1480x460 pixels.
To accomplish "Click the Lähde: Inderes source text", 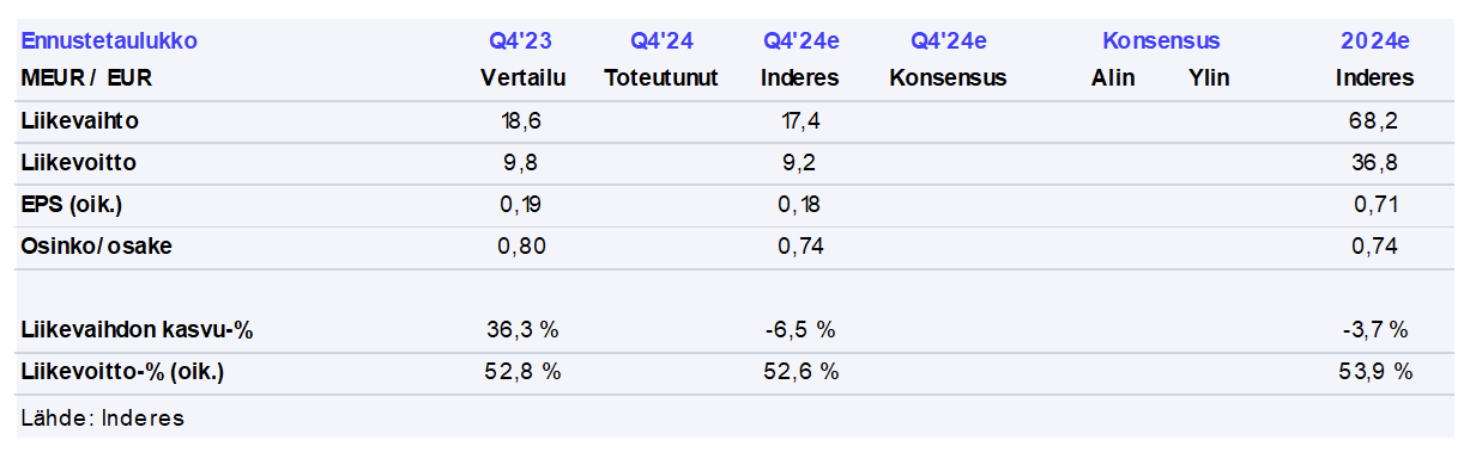I will point(103,418).
